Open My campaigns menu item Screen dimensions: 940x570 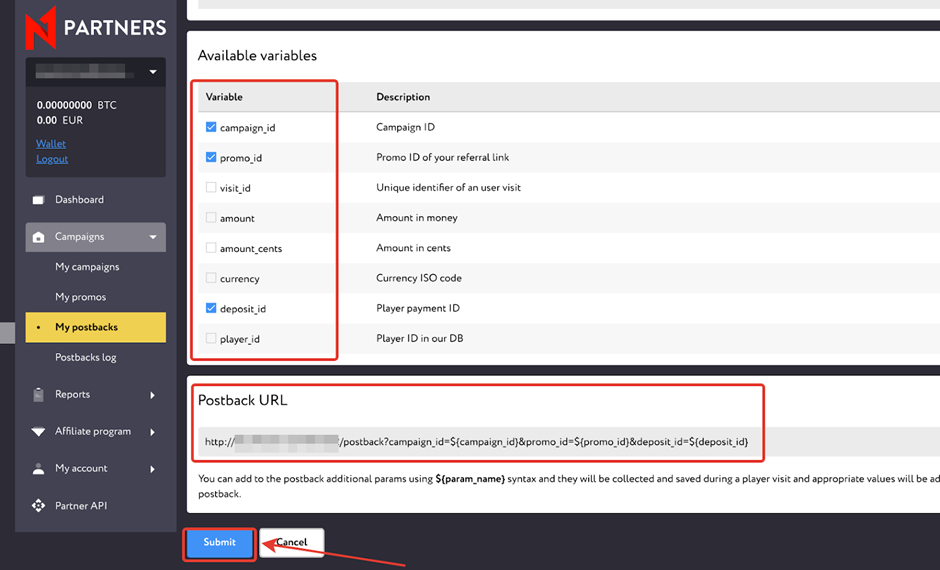coord(87,267)
